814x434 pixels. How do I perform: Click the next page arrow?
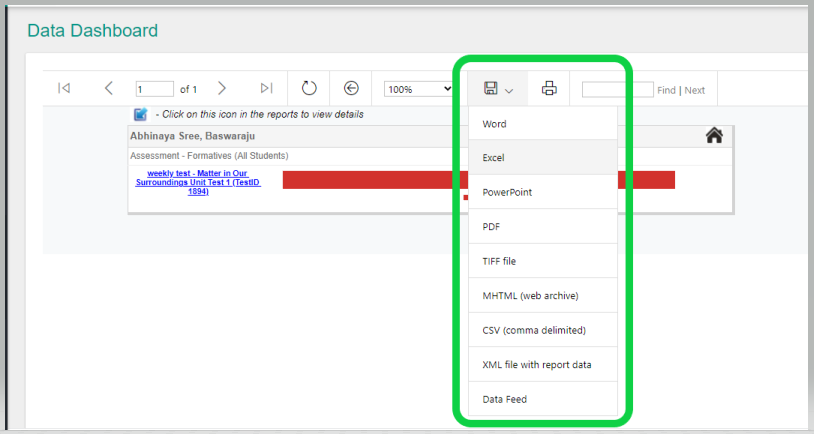pos(222,89)
